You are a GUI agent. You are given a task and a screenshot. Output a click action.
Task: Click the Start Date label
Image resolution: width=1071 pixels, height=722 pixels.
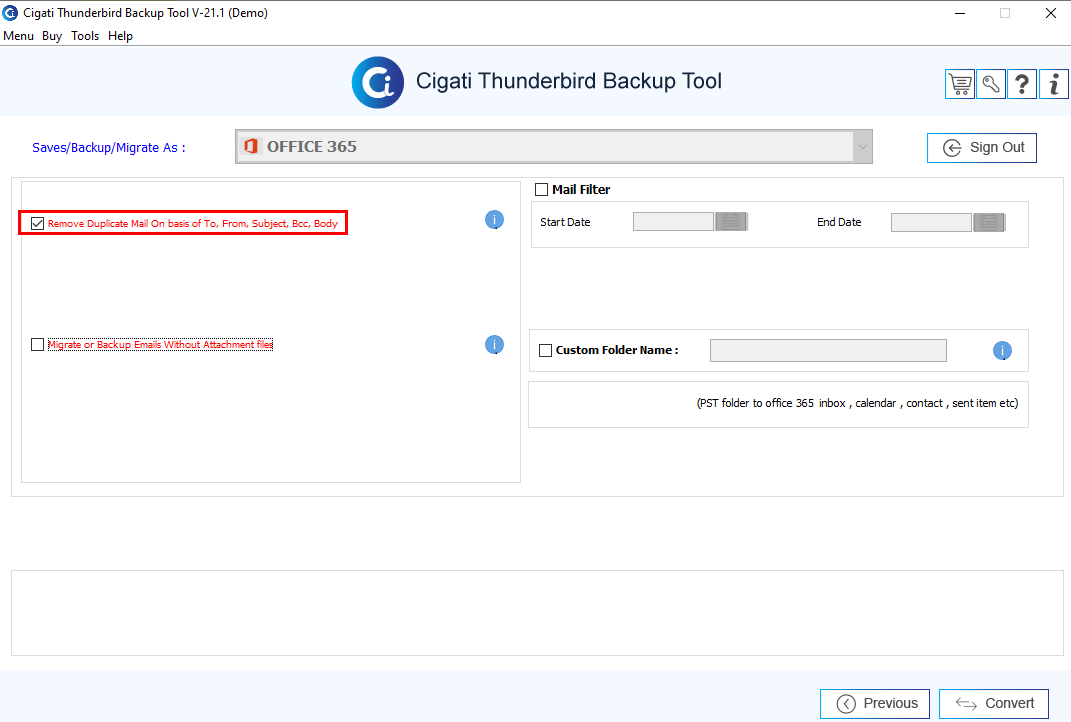click(x=565, y=223)
